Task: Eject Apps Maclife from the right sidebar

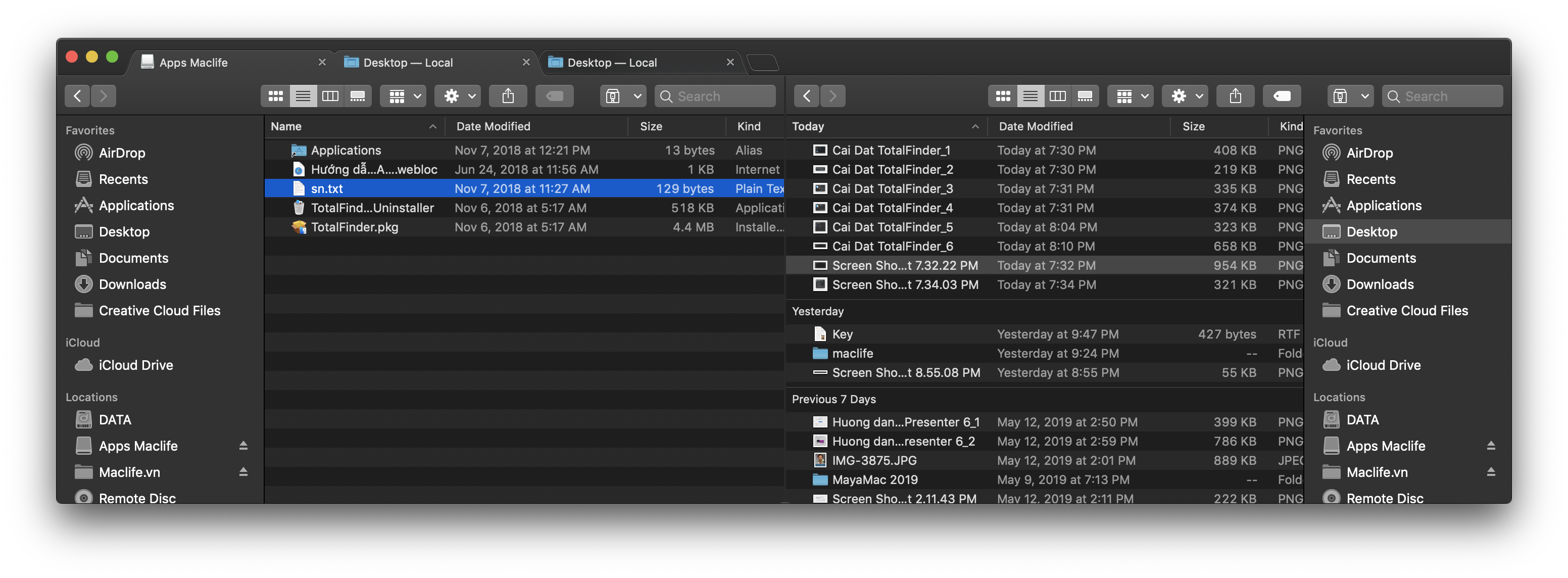Action: pos(1492,445)
